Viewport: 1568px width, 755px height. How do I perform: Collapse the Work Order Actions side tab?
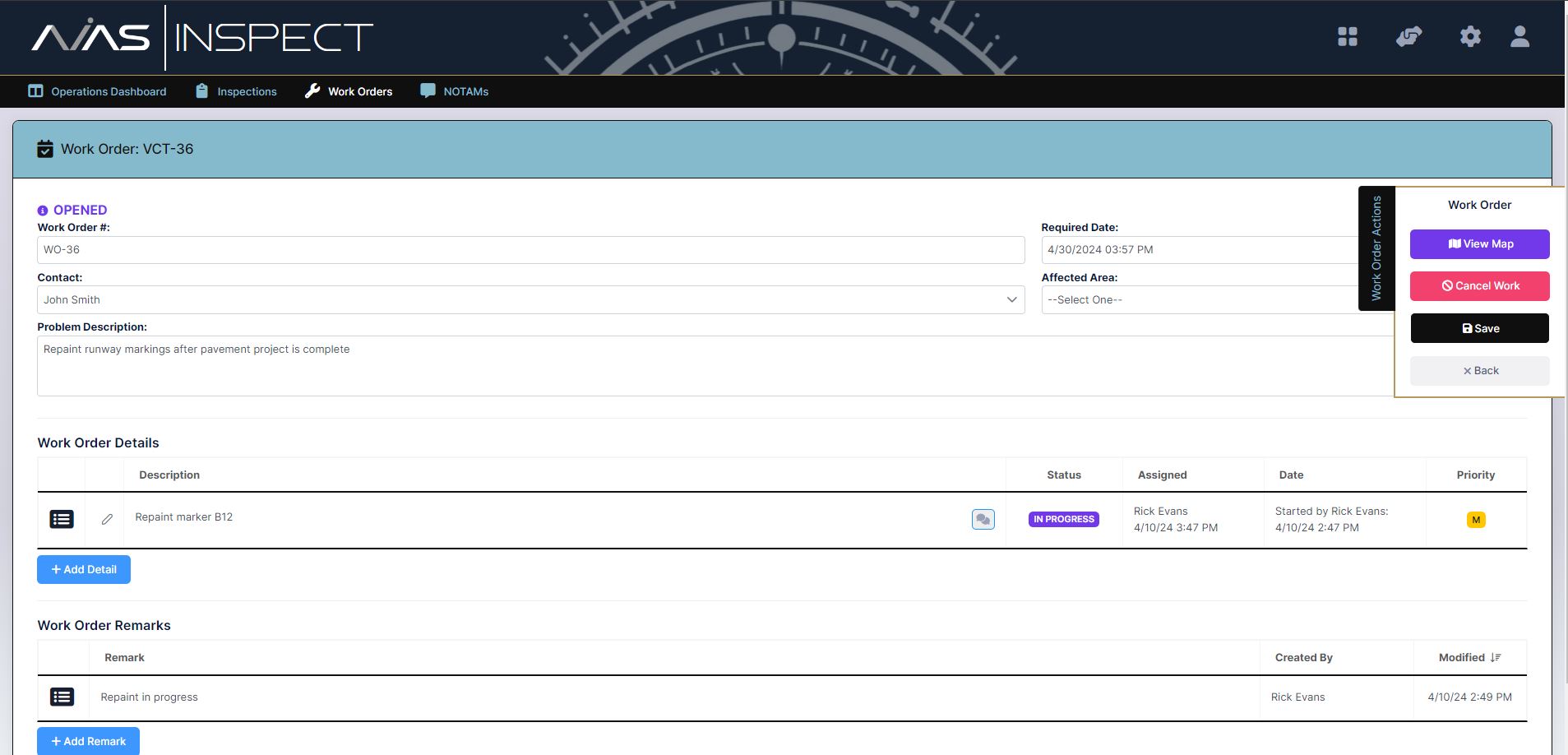point(1376,248)
